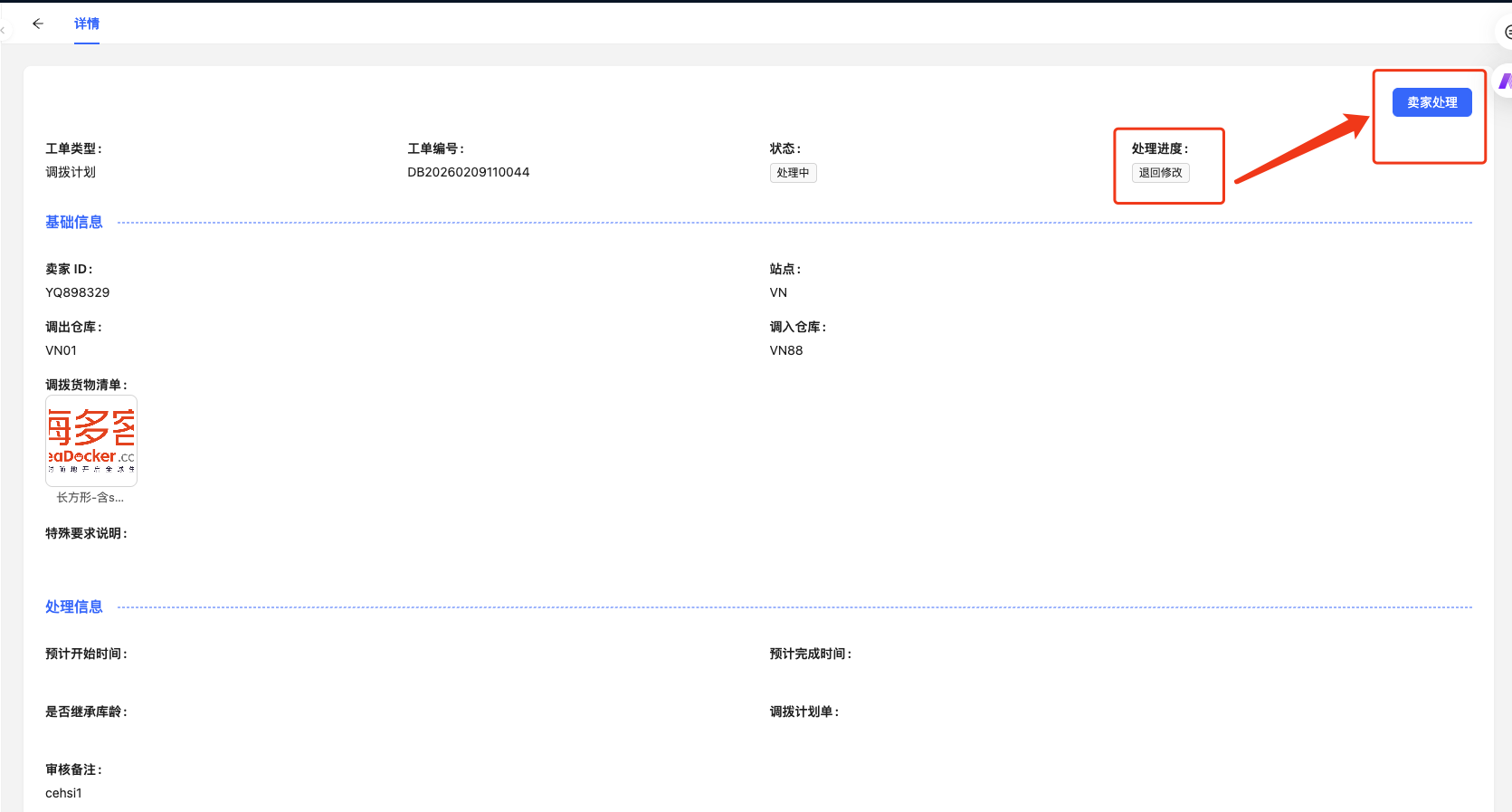Open the 调拨货物清单 attachment thumbnail
The image size is (1512, 812).
(x=91, y=440)
